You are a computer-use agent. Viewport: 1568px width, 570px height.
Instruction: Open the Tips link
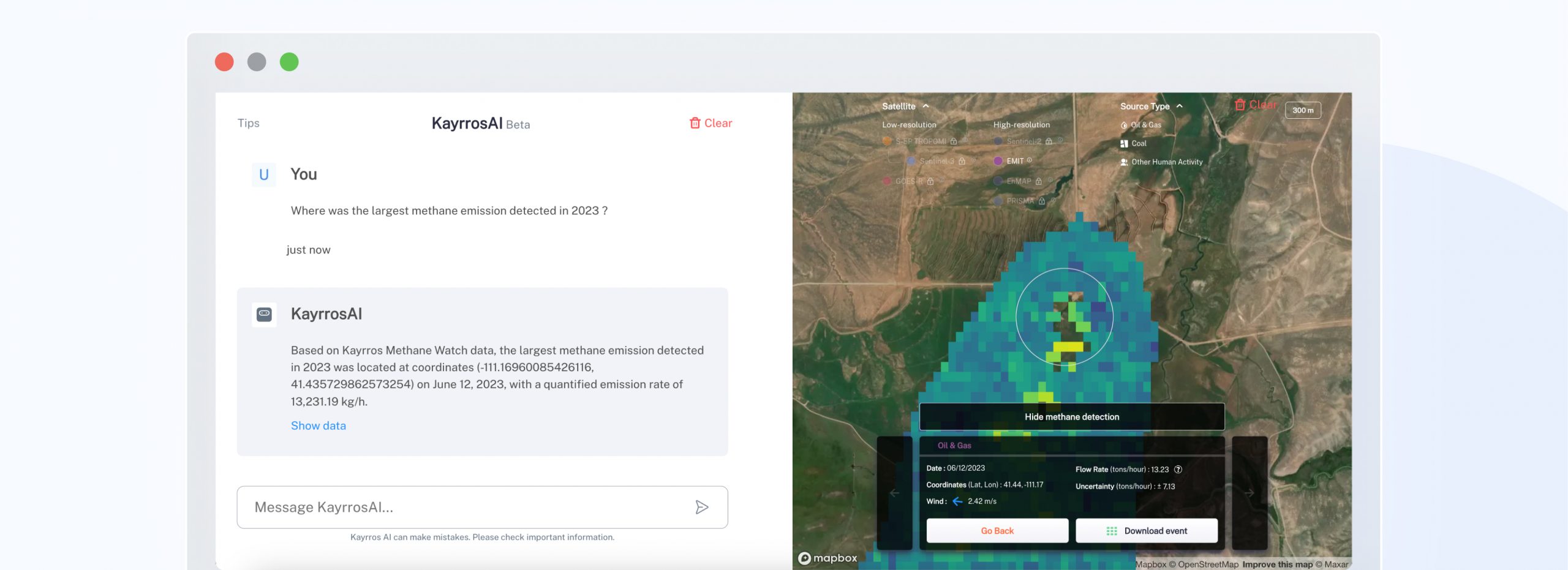tap(249, 123)
